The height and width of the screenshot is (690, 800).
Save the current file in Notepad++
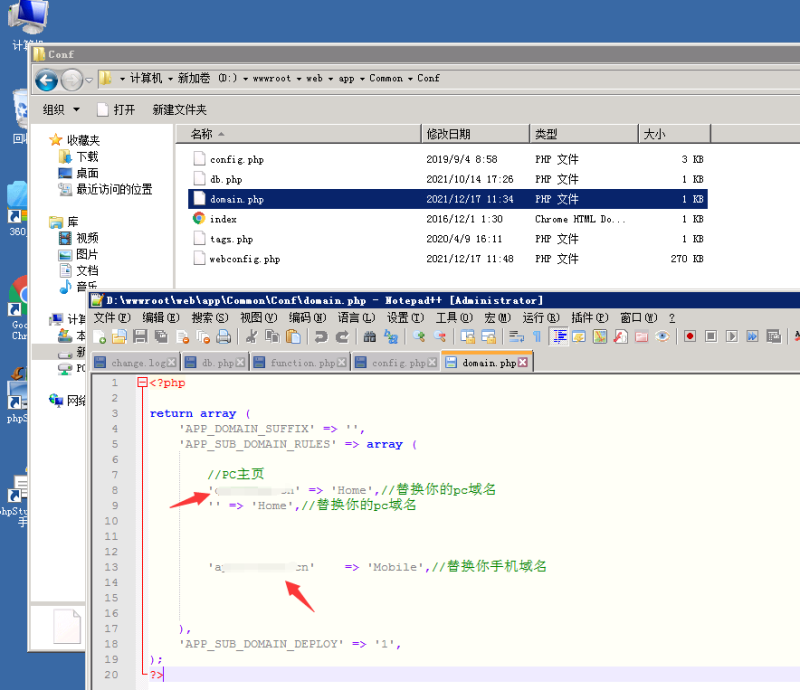point(140,337)
